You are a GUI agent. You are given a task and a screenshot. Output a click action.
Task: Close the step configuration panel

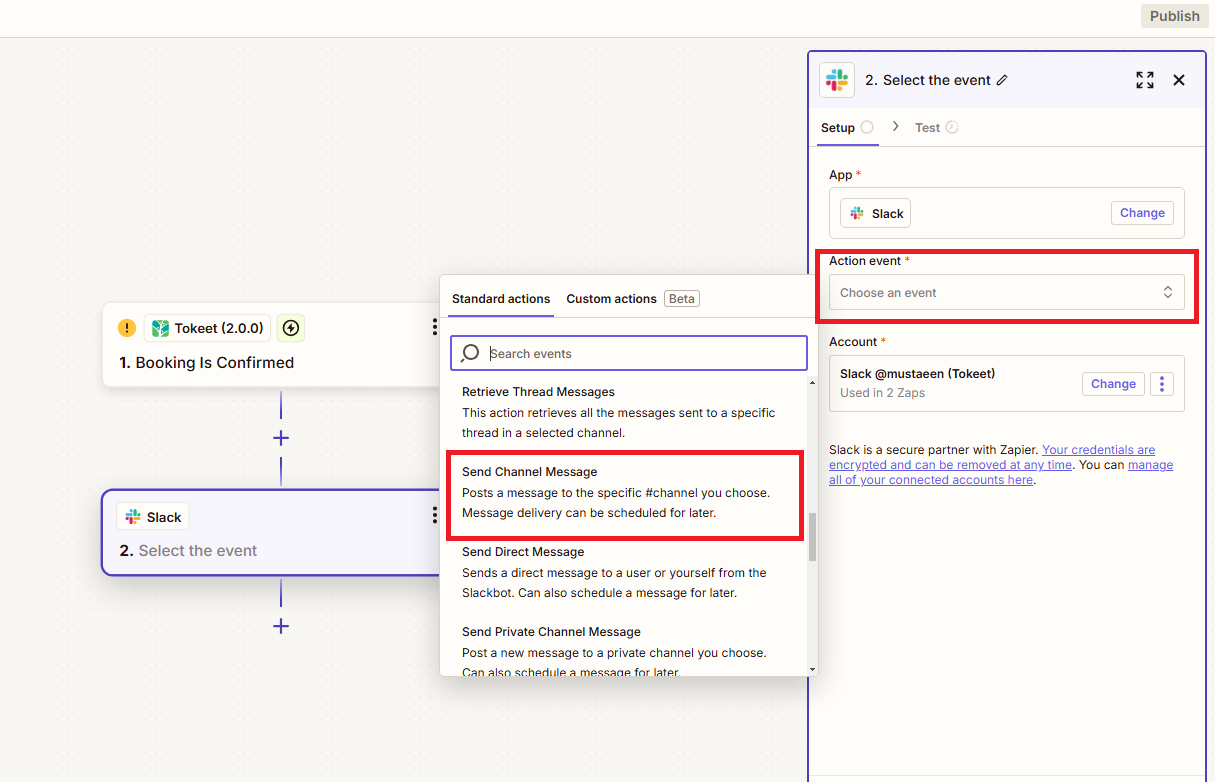(x=1179, y=80)
